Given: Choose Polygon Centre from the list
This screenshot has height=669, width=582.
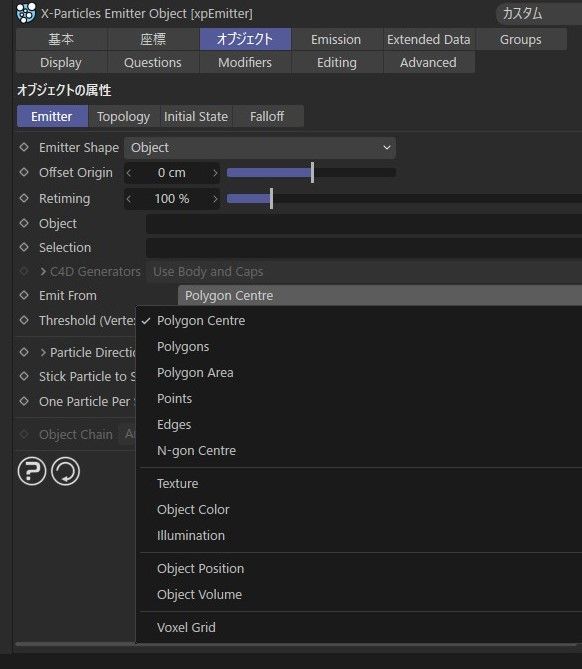Looking at the screenshot, I should [359, 320].
